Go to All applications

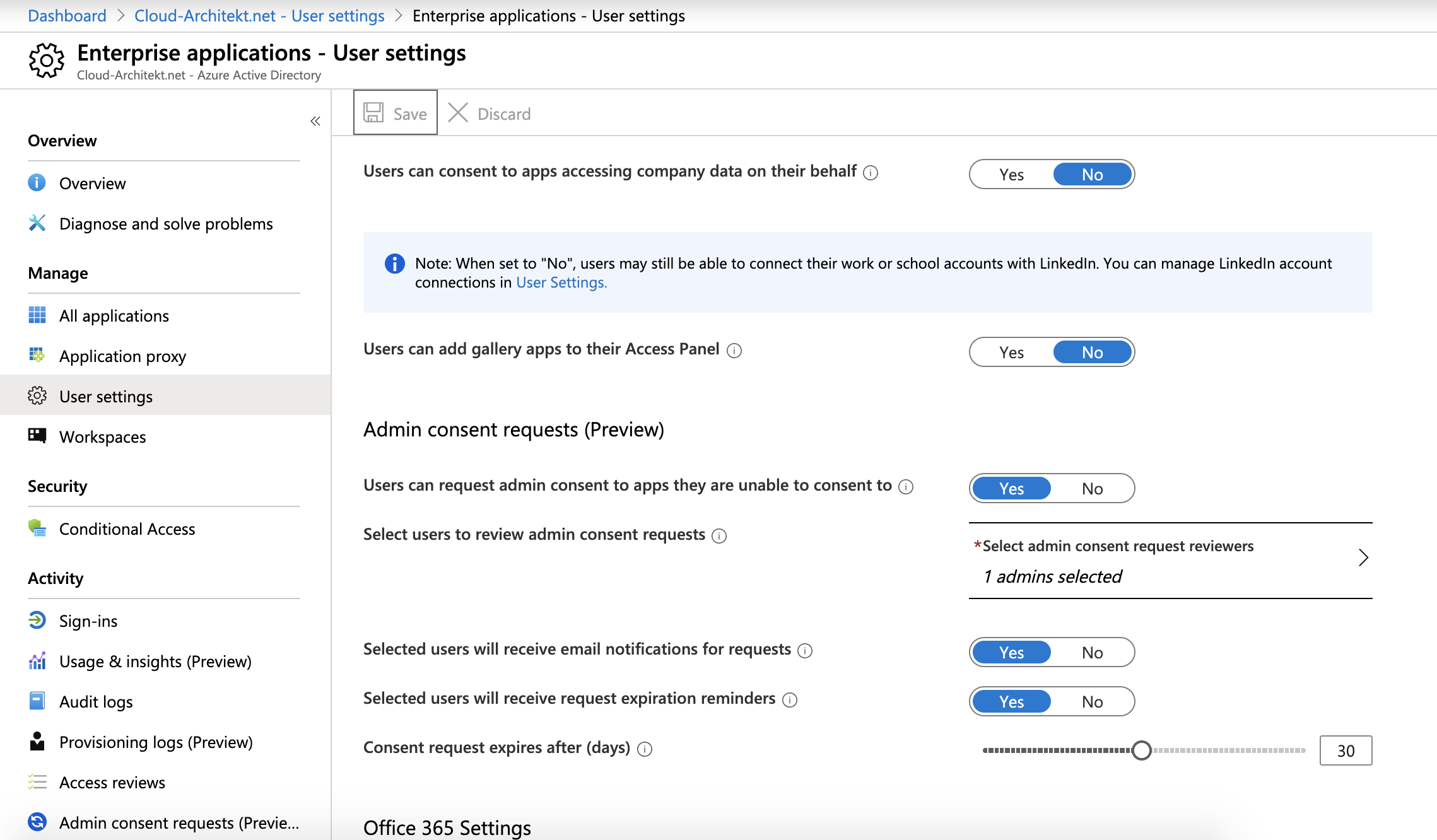(x=164, y=315)
